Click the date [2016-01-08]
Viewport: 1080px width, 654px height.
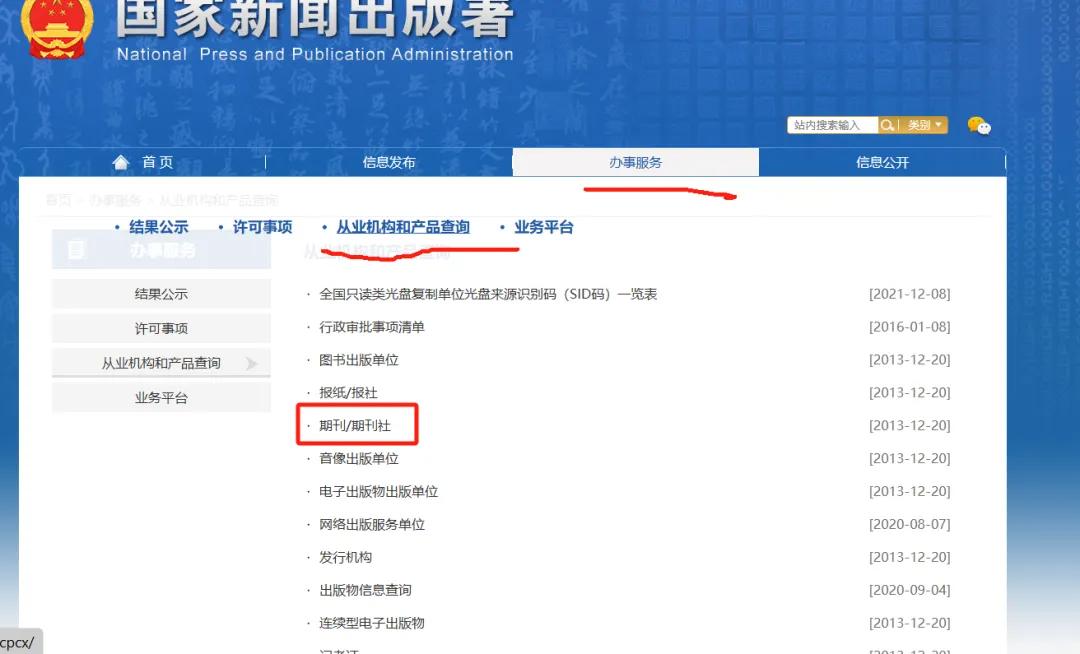coord(909,327)
